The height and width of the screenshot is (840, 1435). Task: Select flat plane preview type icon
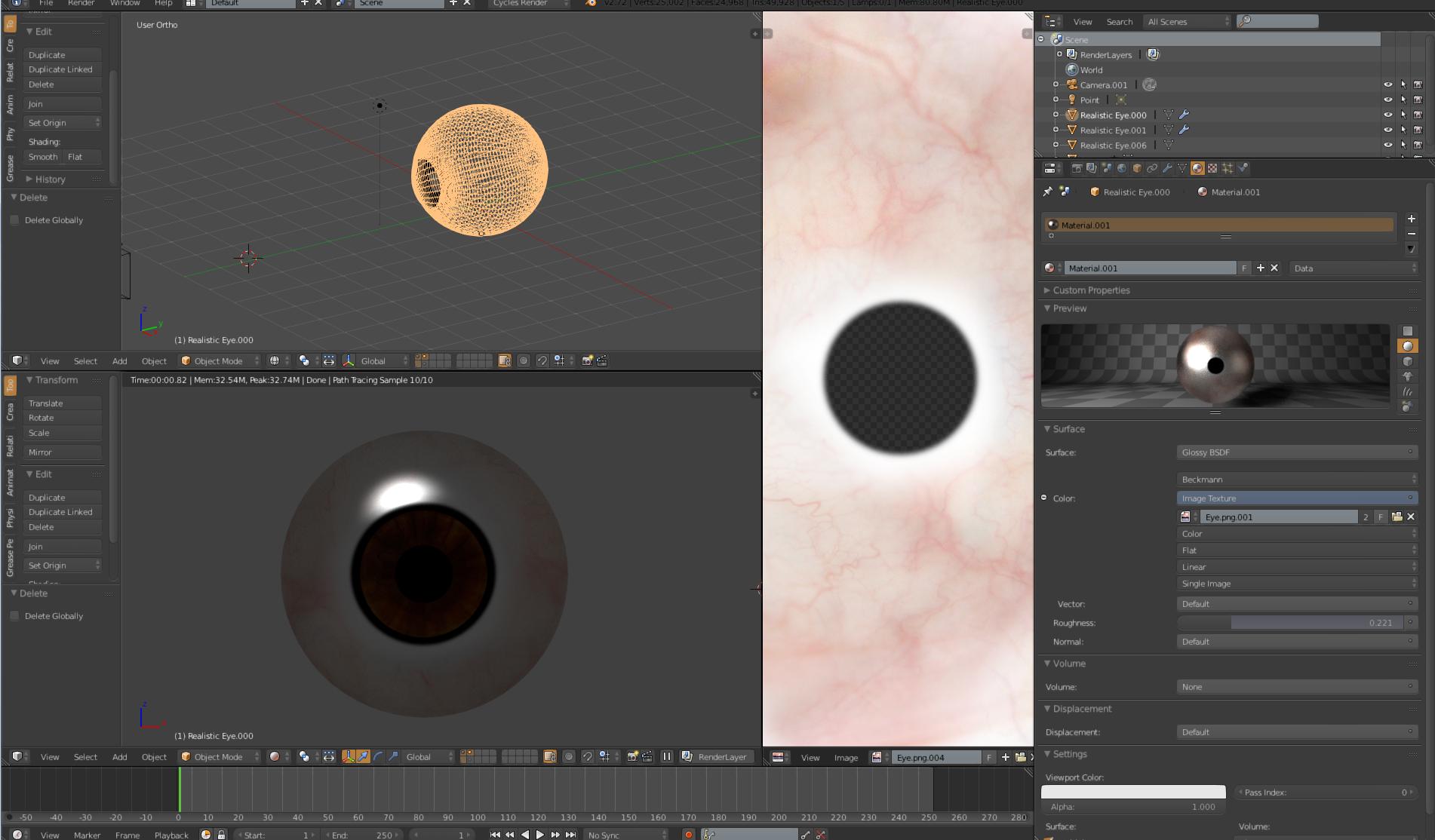1407,331
